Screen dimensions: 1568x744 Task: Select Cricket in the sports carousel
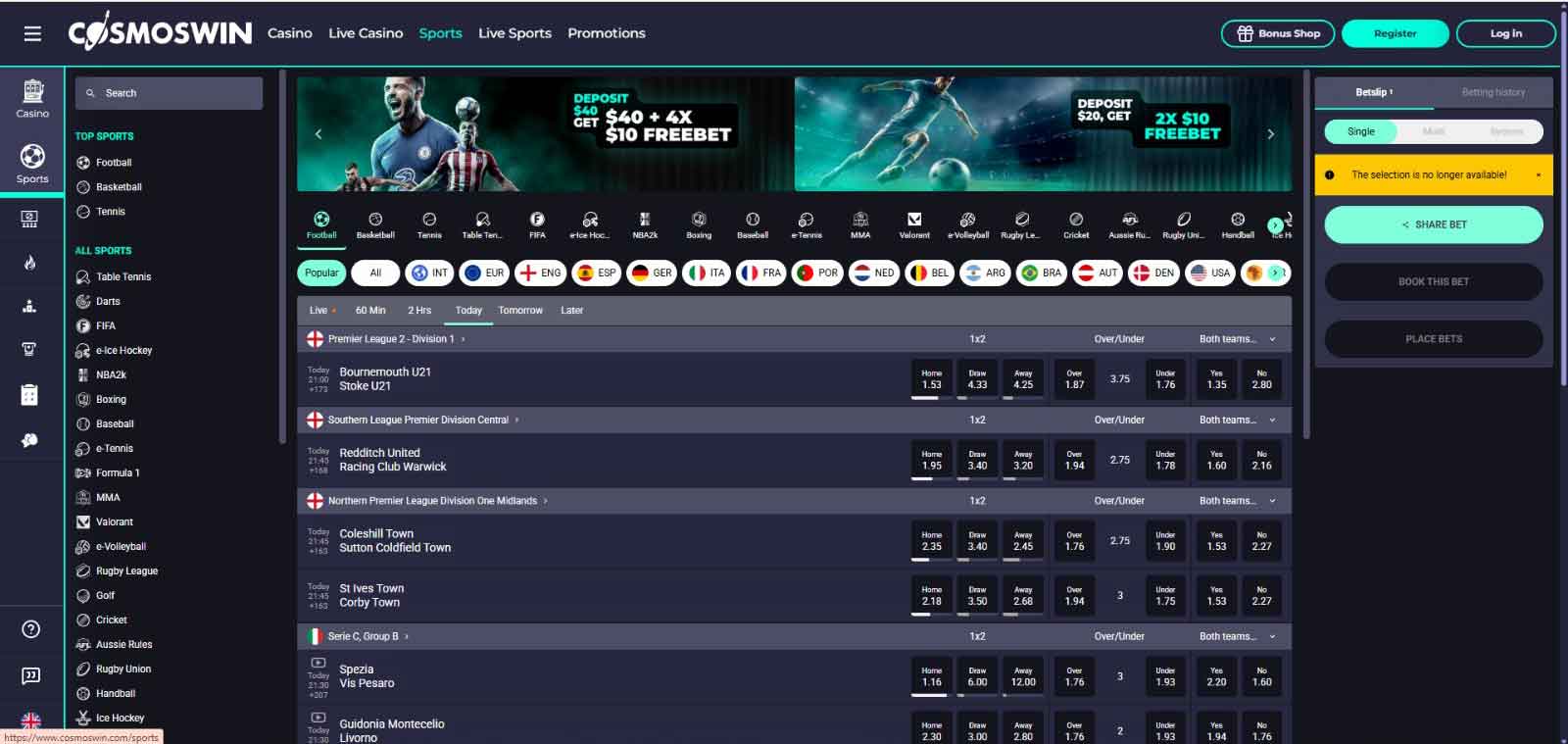[1076, 224]
